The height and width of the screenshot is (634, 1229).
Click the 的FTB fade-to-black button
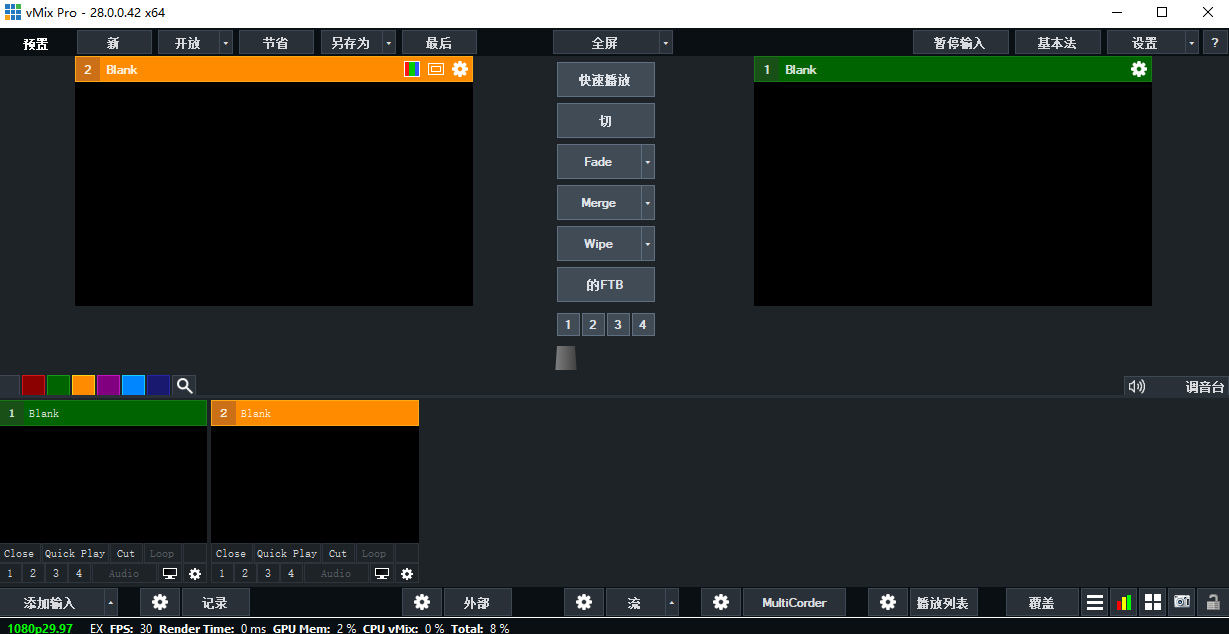tap(605, 284)
